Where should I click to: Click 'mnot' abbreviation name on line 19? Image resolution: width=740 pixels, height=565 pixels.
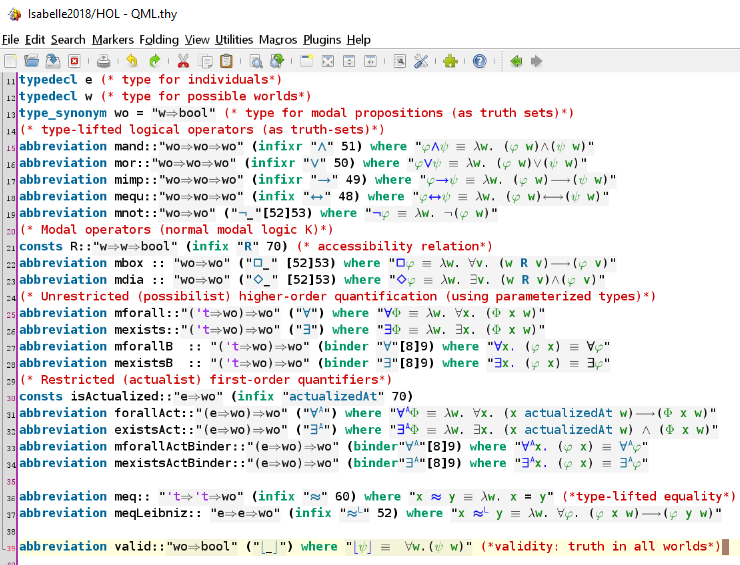tap(129, 213)
